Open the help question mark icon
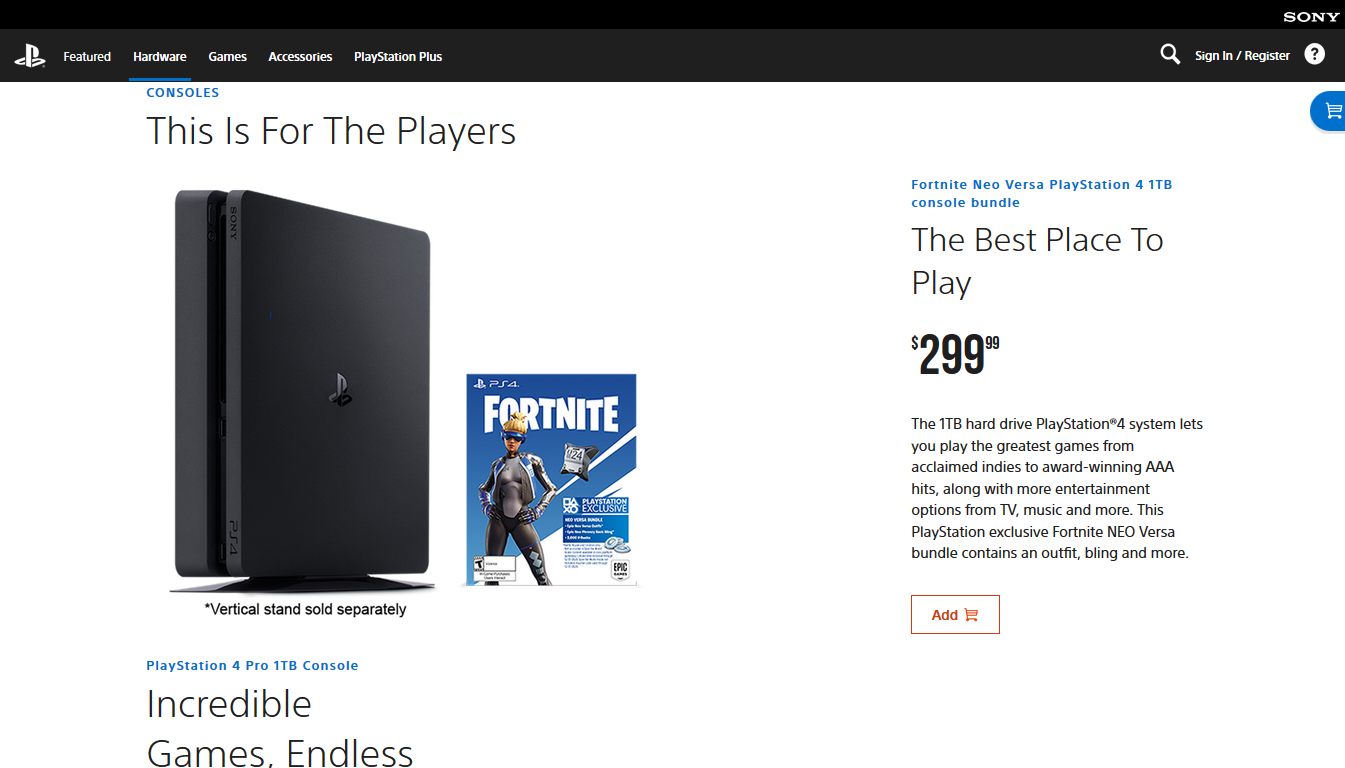This screenshot has height=768, width=1345. (1315, 54)
